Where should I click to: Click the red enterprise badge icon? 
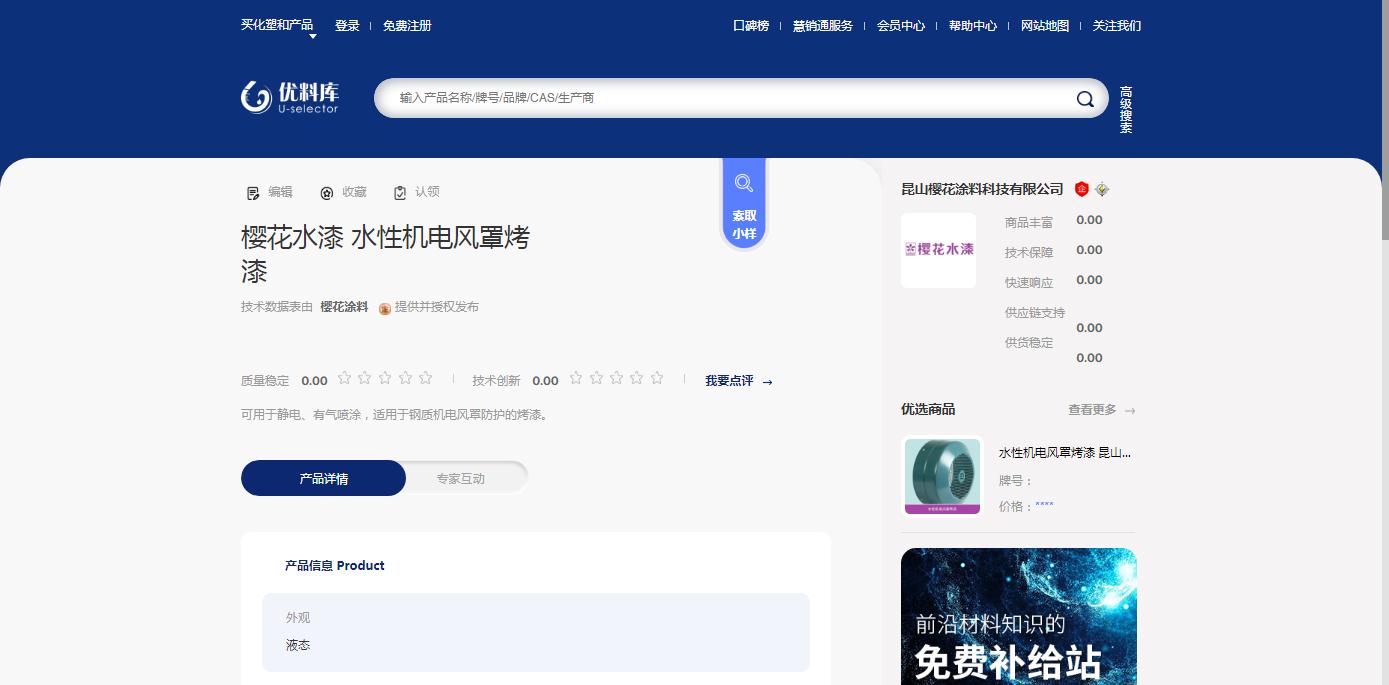1082,189
